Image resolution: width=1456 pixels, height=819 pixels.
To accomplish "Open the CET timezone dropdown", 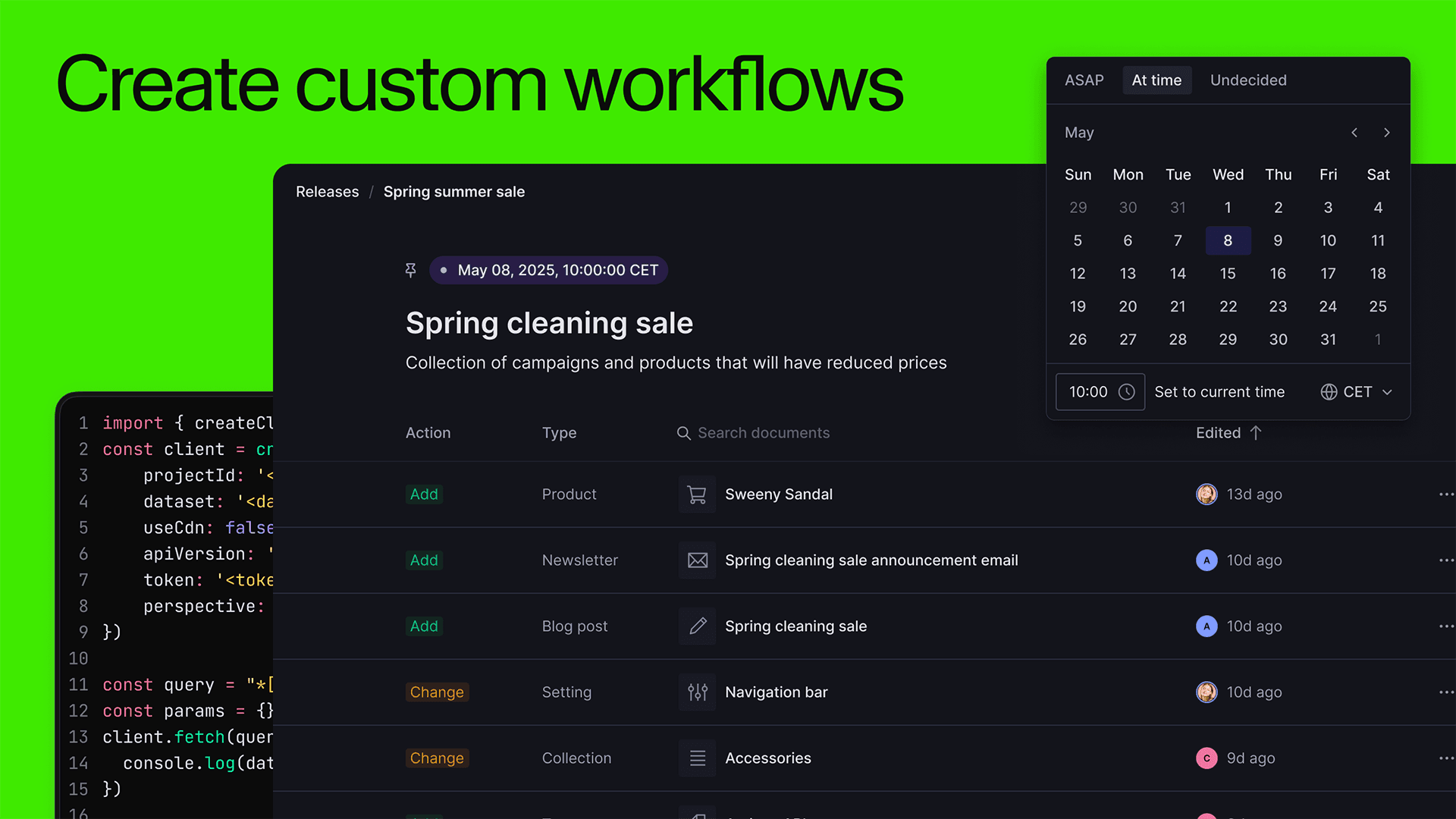I will (1357, 392).
